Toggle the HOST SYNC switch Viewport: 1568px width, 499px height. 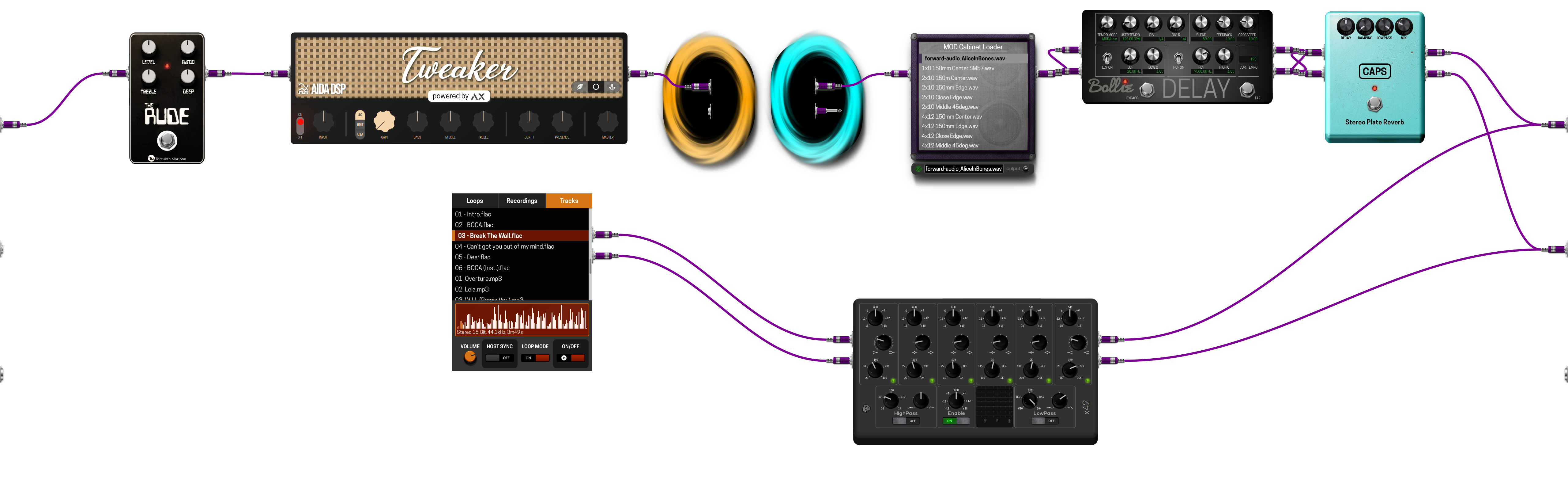[500, 358]
